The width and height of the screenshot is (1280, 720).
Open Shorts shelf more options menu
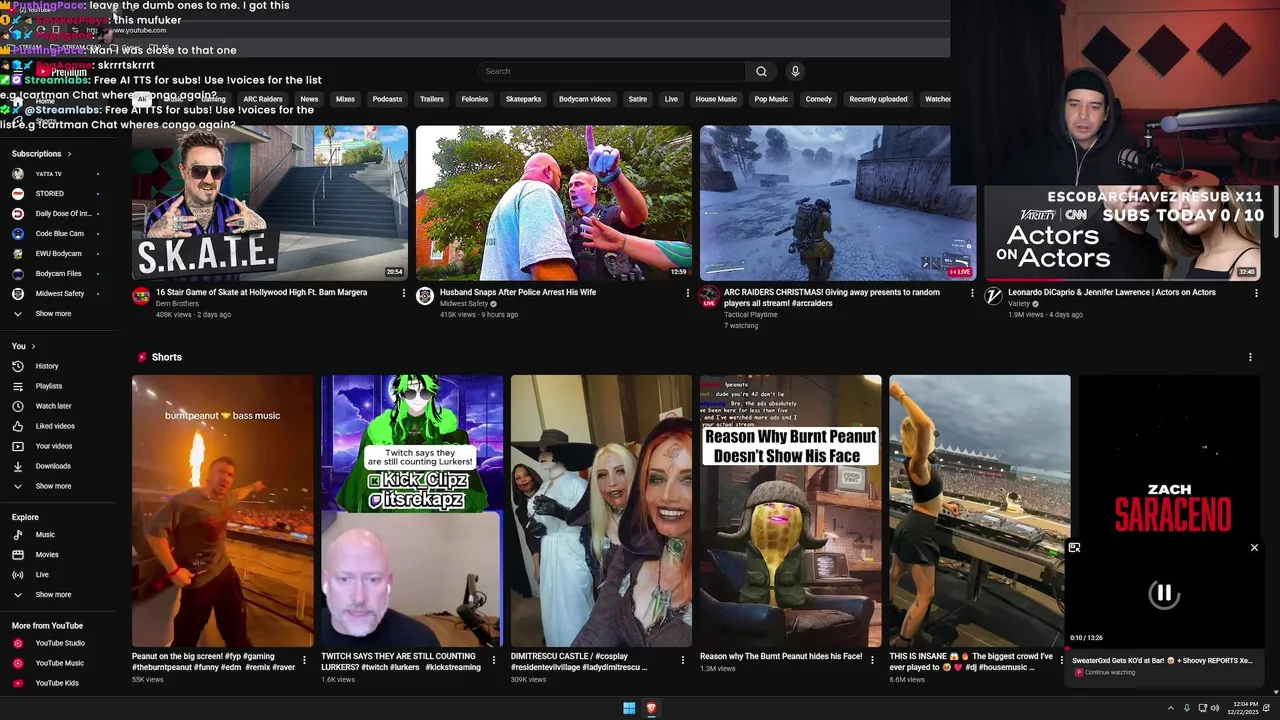click(x=1250, y=357)
